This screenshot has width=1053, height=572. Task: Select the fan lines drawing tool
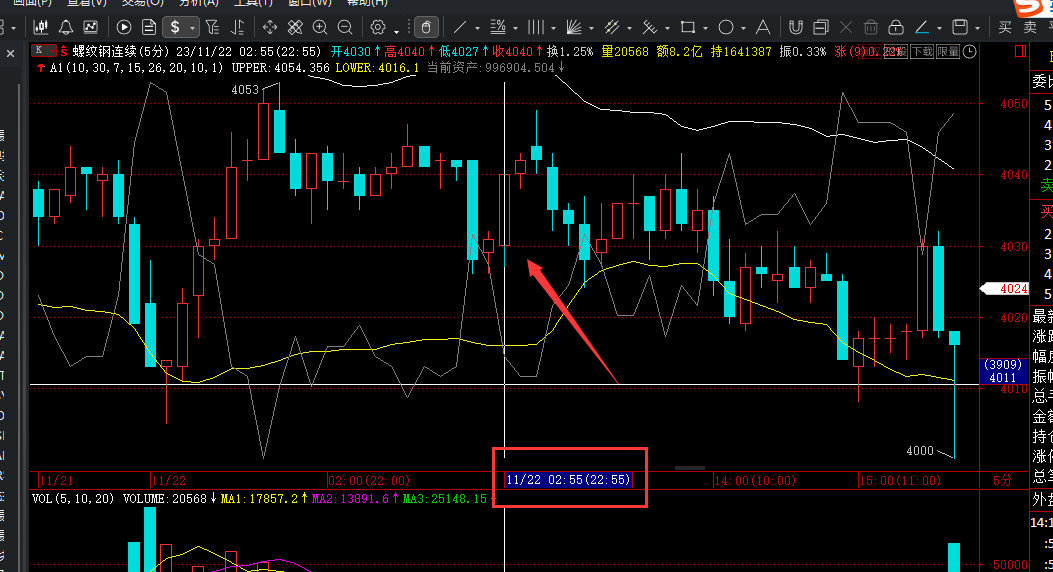[x=574, y=28]
